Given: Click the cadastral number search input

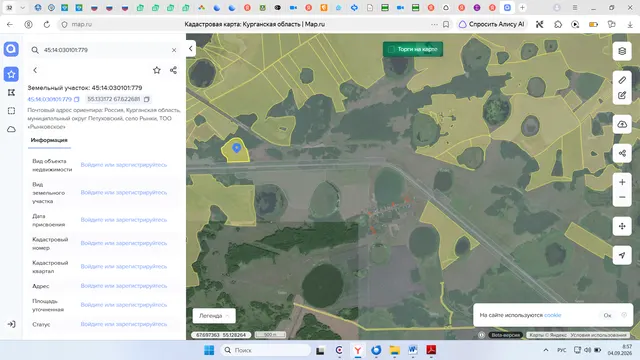Looking at the screenshot, I should (x=104, y=50).
